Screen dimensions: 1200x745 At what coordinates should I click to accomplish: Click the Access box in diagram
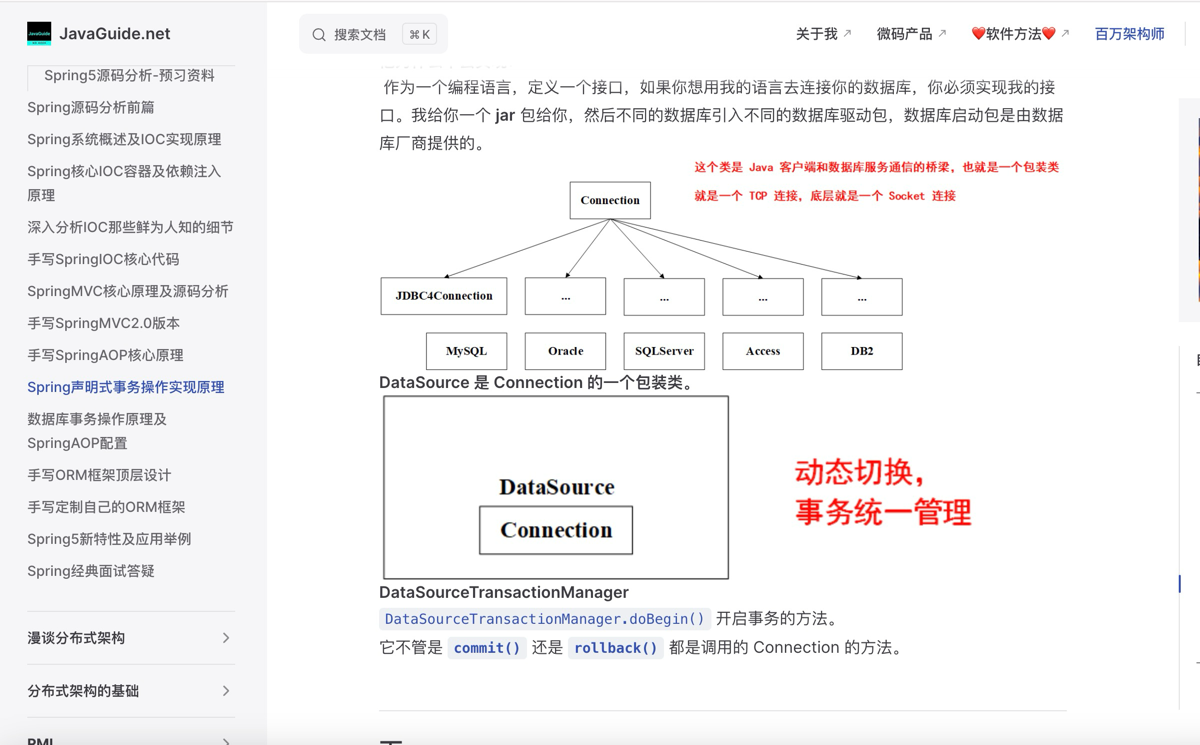coord(763,351)
